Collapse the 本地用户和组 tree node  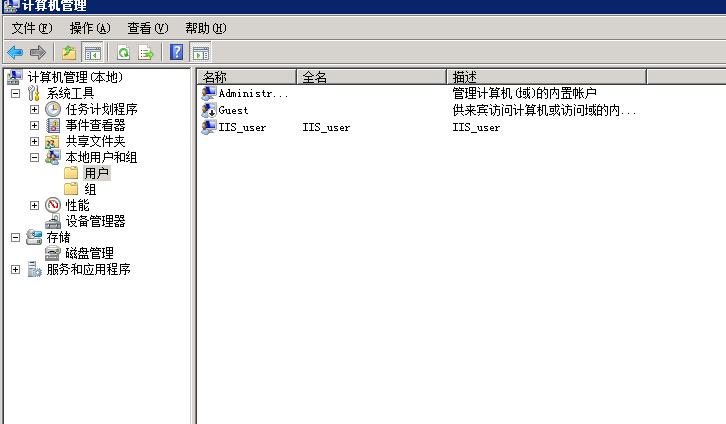click(x=35, y=157)
